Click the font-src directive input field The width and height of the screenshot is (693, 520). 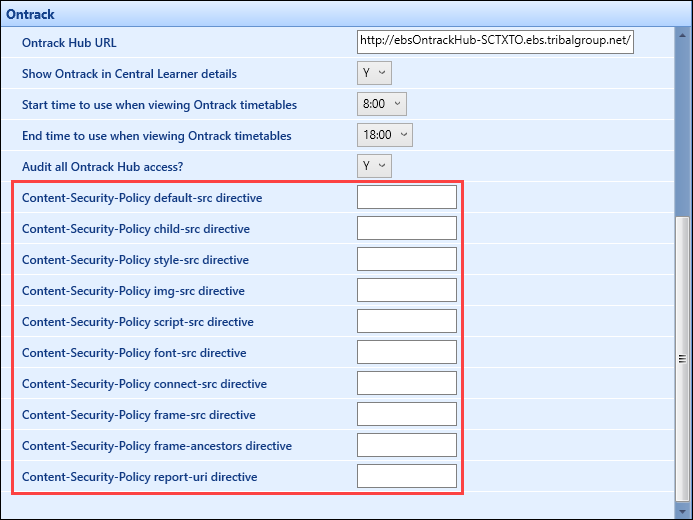point(407,352)
